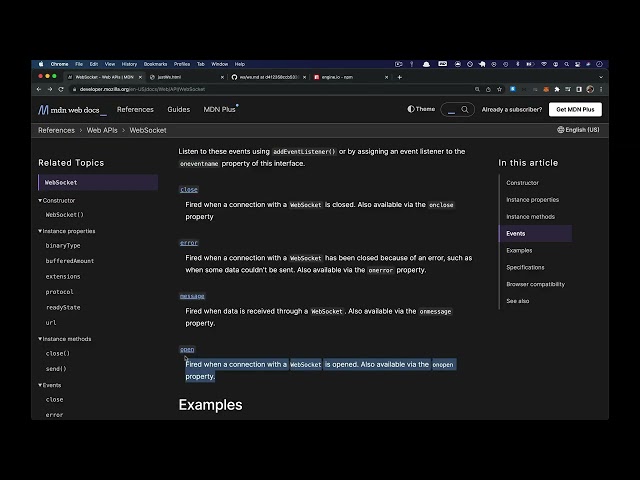Click the address bar zoom magnifier icon
Image resolution: width=640 pixels, height=480 pixels.
(477, 89)
